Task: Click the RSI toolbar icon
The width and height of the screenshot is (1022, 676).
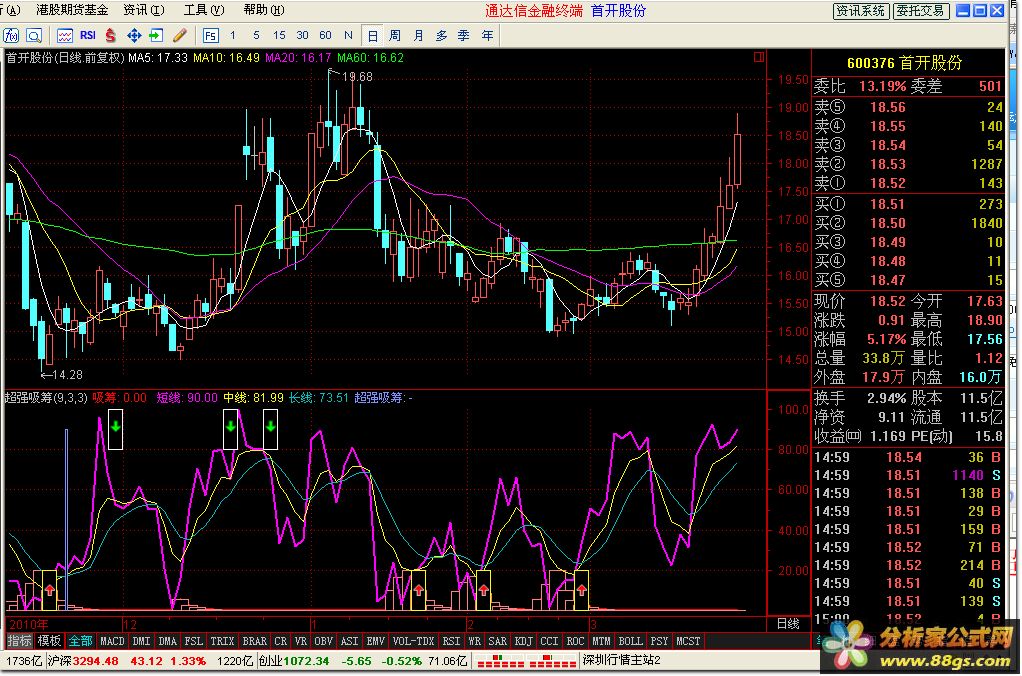Action: pyautogui.click(x=88, y=35)
